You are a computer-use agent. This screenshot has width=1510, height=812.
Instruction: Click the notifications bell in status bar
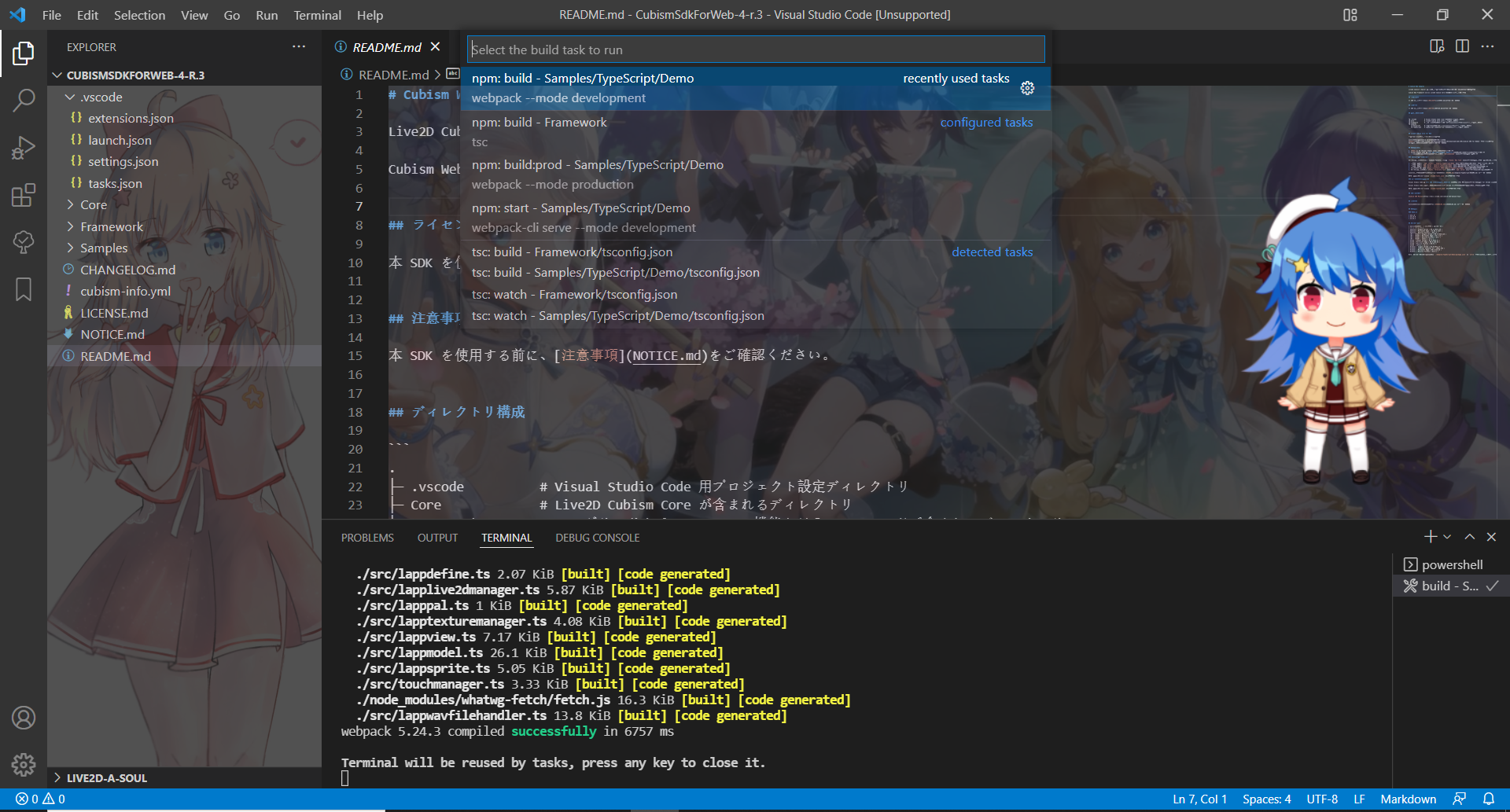tap(1488, 799)
